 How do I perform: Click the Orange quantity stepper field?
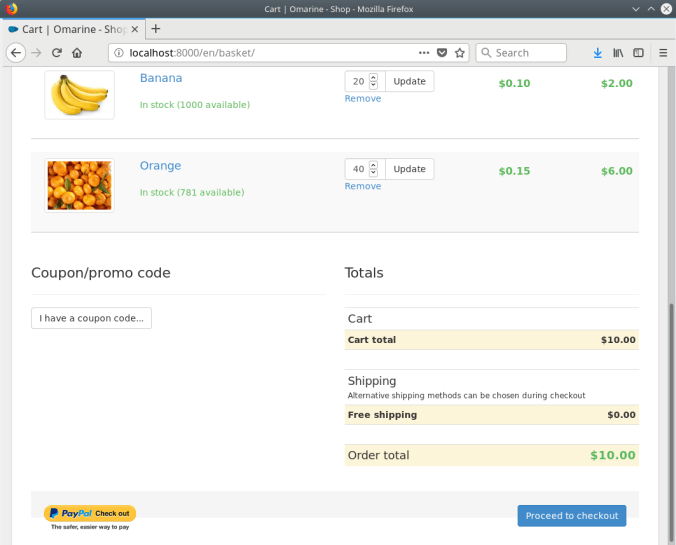tap(358, 169)
